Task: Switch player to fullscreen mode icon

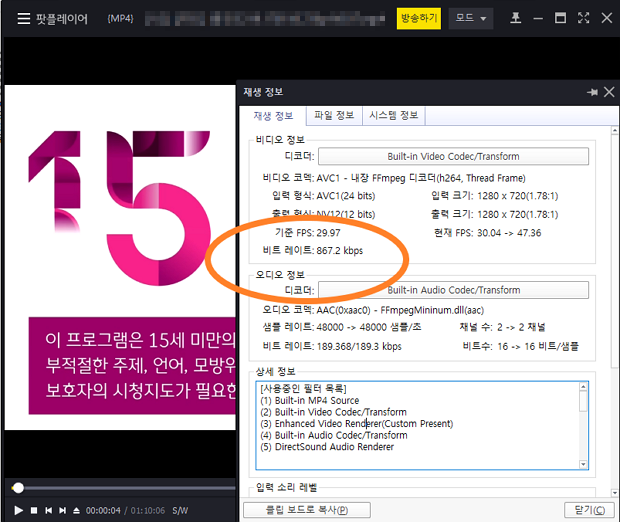Action: coord(584,18)
